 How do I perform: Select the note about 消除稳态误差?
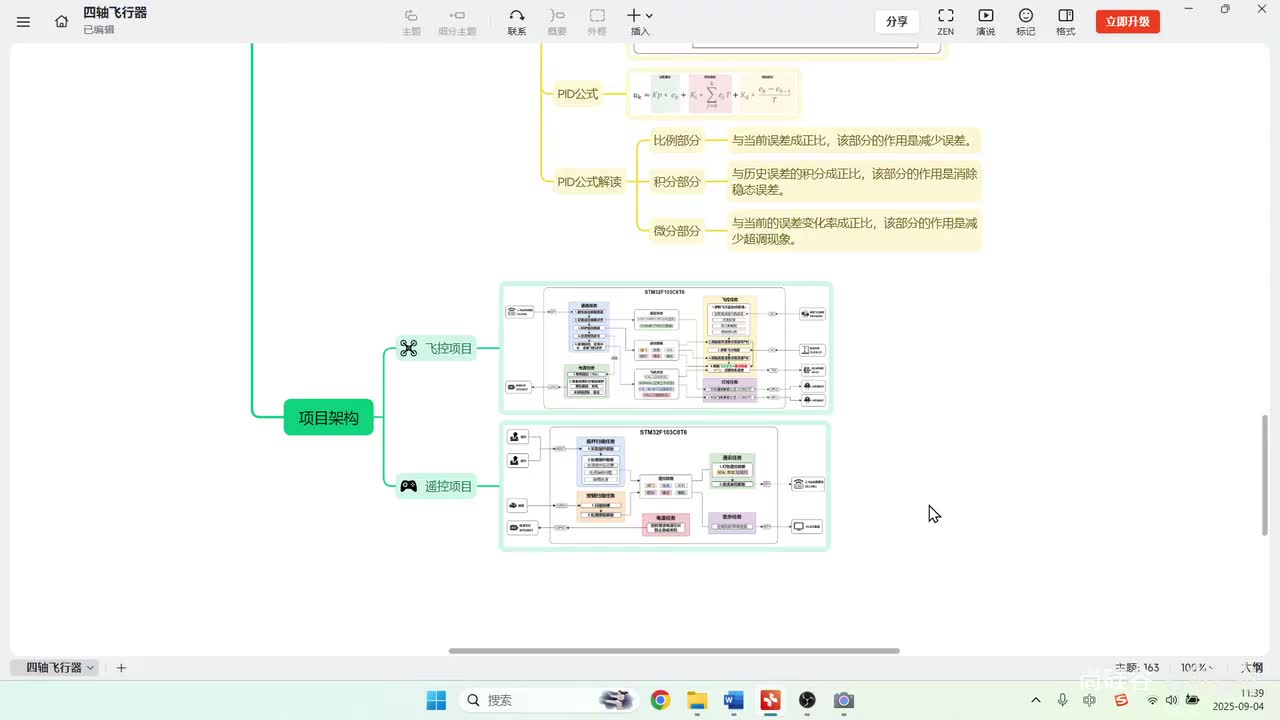pos(854,182)
